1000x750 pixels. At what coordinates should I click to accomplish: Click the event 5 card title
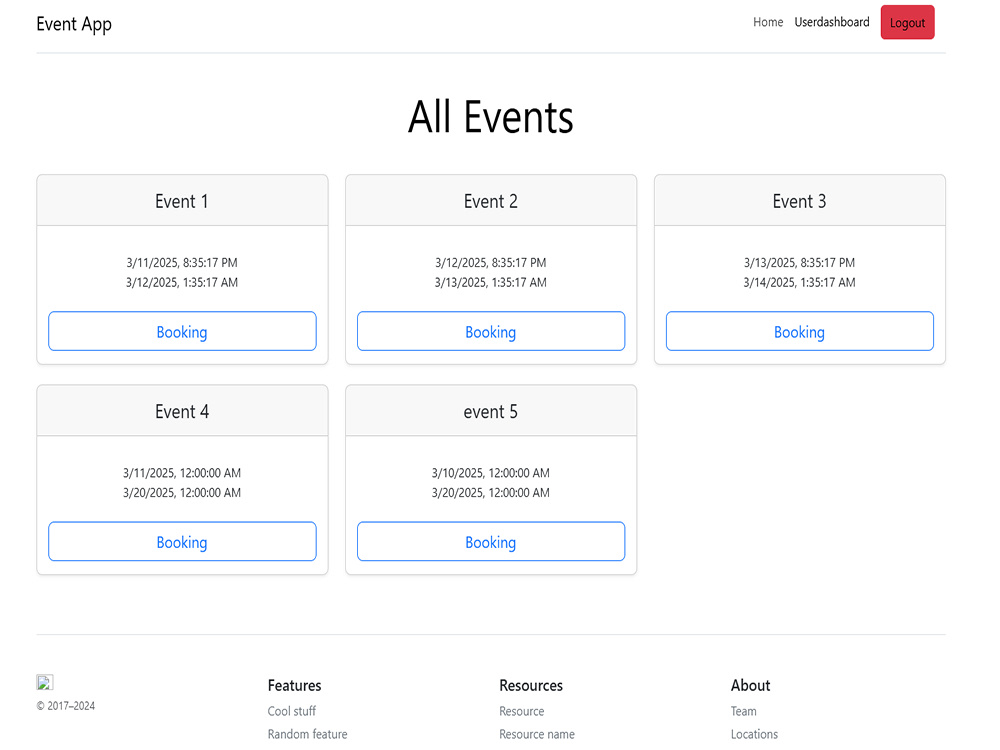pos(490,412)
